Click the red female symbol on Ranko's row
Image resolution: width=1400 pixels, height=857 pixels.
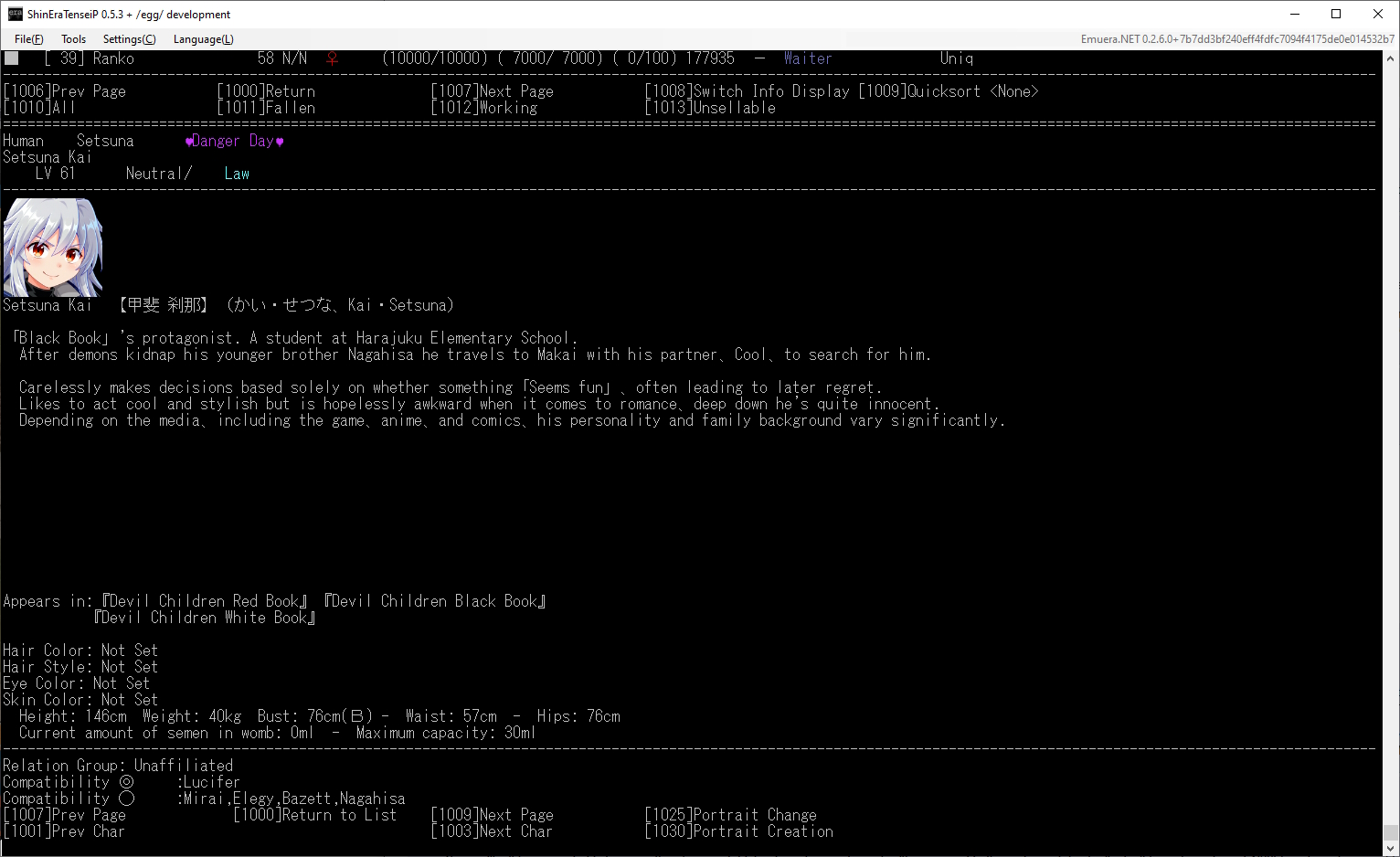tap(333, 58)
